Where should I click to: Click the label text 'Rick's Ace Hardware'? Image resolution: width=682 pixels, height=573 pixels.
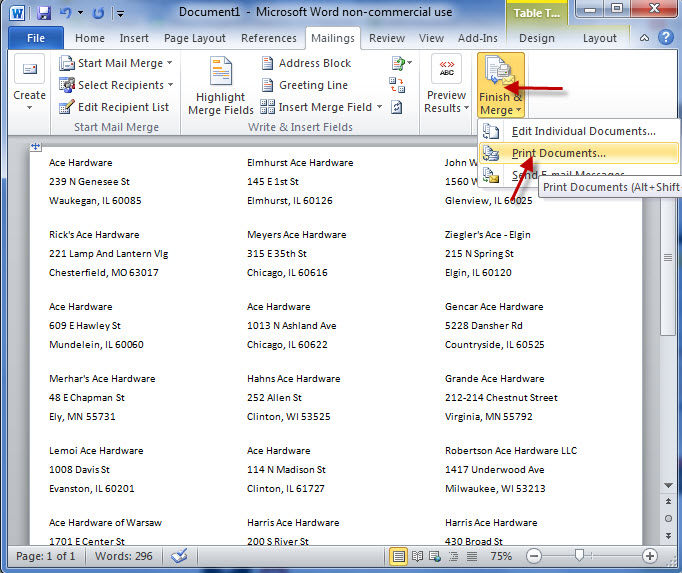94,235
